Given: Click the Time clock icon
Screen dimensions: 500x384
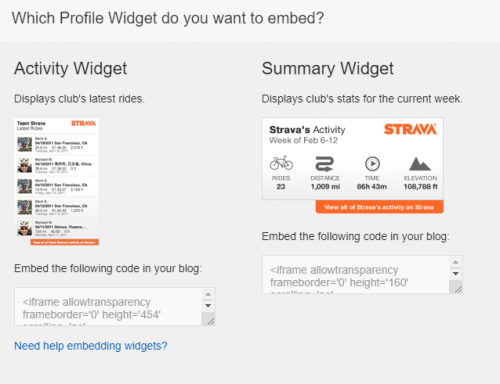Looking at the screenshot, I should click(x=372, y=164).
